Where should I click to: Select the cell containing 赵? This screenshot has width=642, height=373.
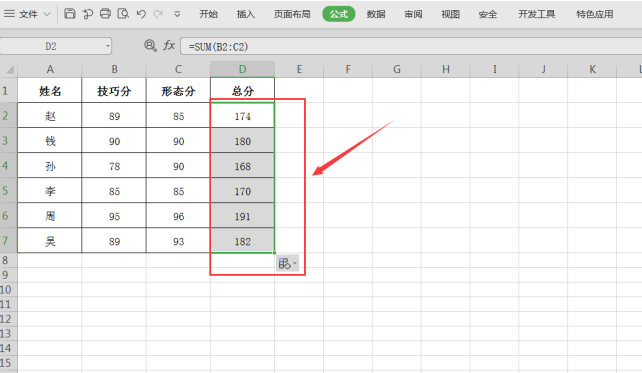pyautogui.click(x=50, y=116)
